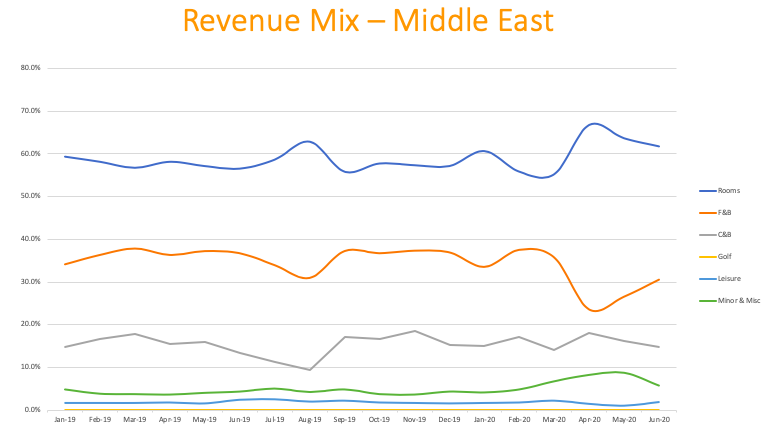
Task: Click the green Minor & Misc legend marker
Action: tap(707, 301)
